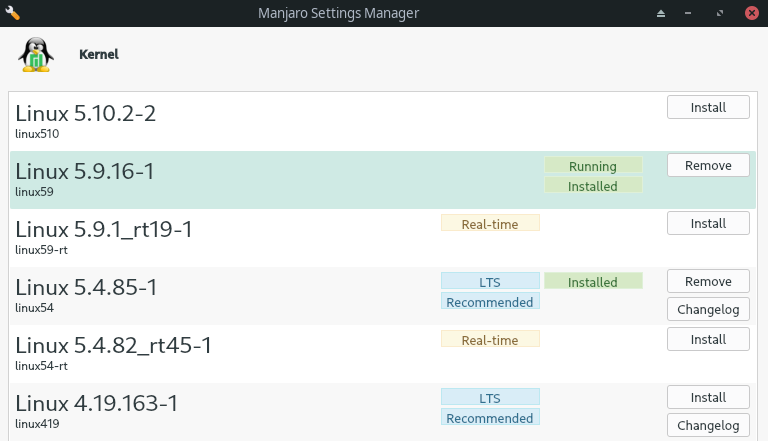Image resolution: width=768 pixels, height=441 pixels.
Task: Click Recommended badge on Linux 5.4.85-1
Action: point(490,301)
